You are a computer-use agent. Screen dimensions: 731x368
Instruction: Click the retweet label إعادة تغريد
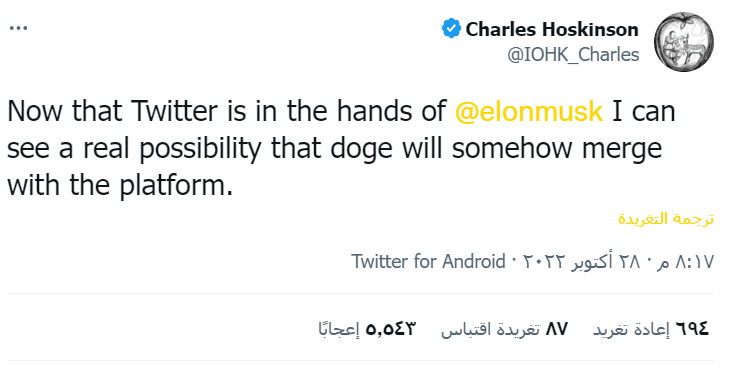[x=631, y=329]
